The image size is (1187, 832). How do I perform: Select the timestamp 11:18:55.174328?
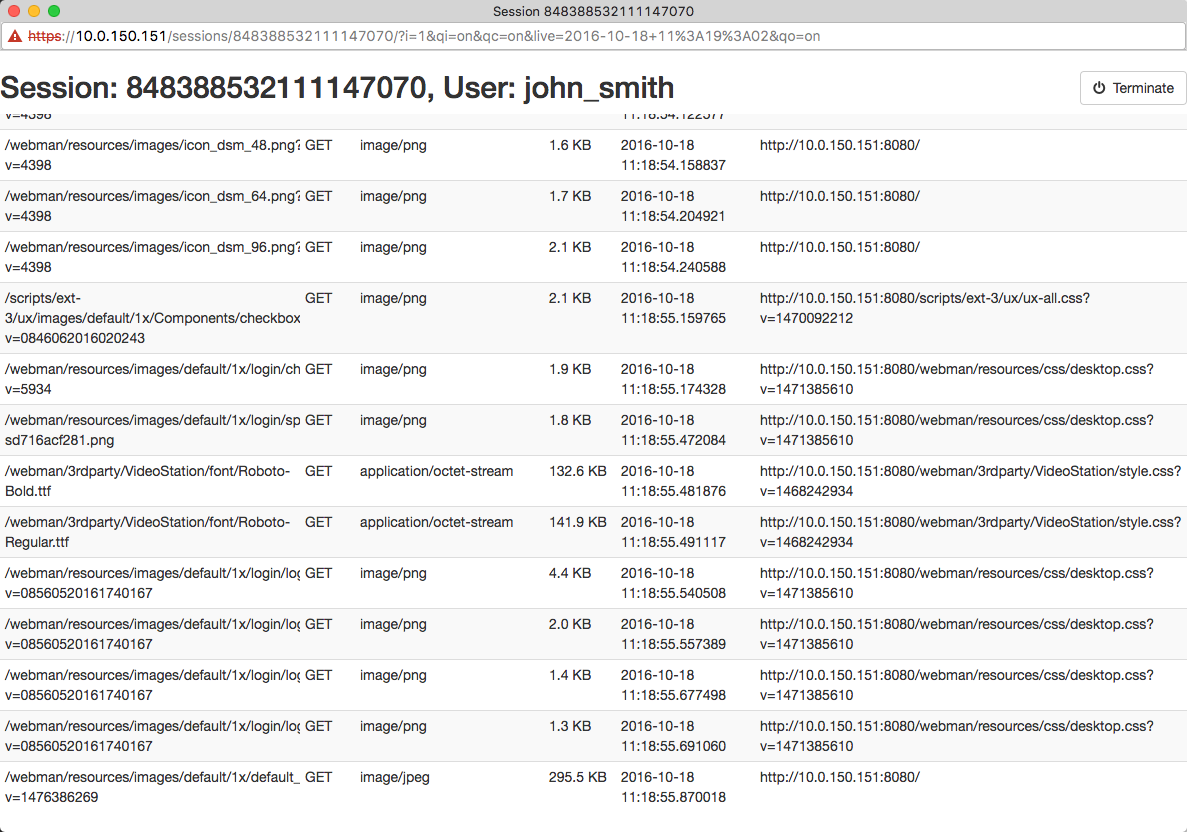point(674,389)
